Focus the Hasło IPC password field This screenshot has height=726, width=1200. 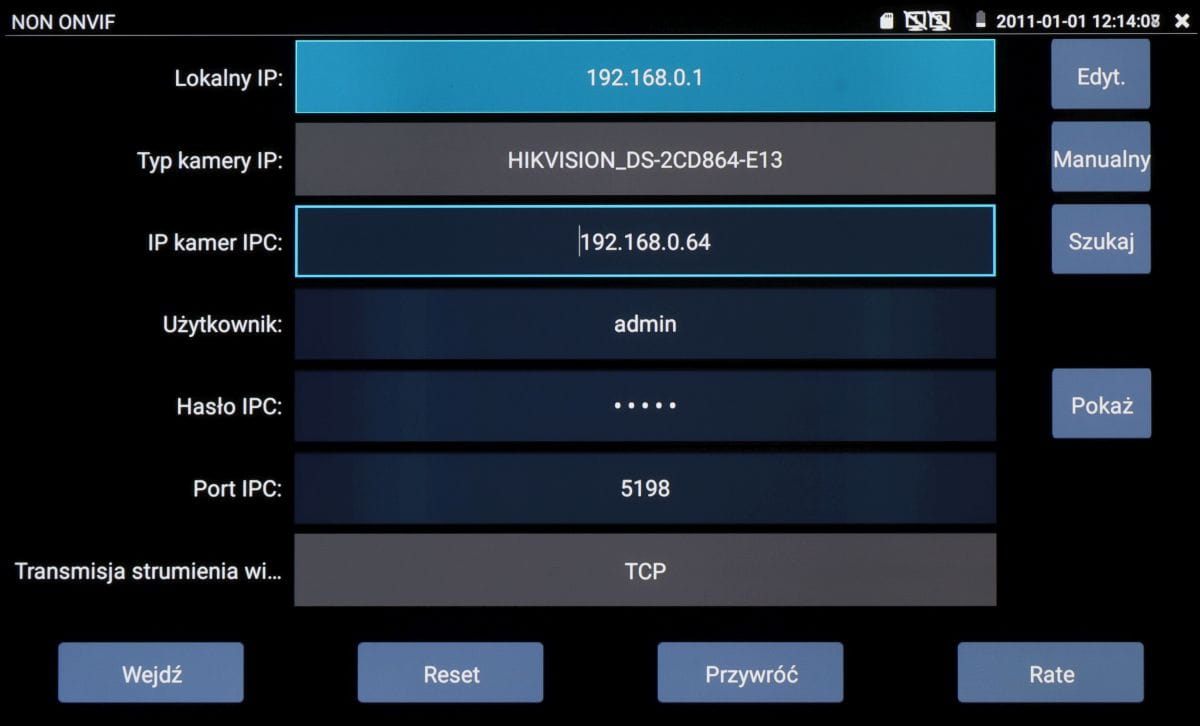tap(645, 406)
